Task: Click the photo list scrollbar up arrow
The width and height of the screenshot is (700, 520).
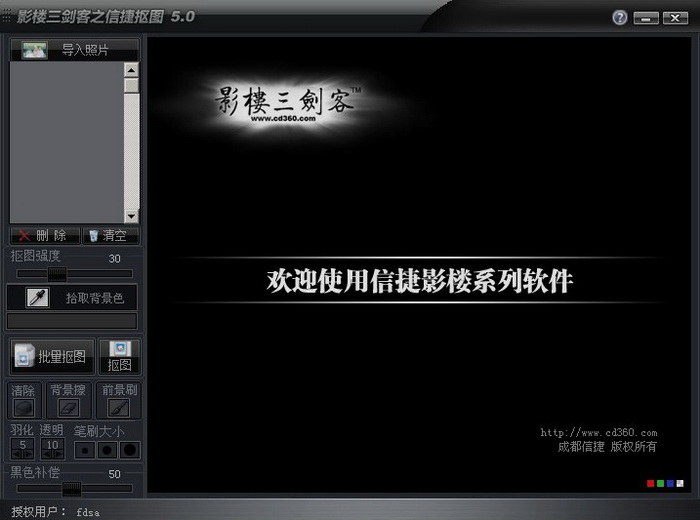Action: pos(131,70)
